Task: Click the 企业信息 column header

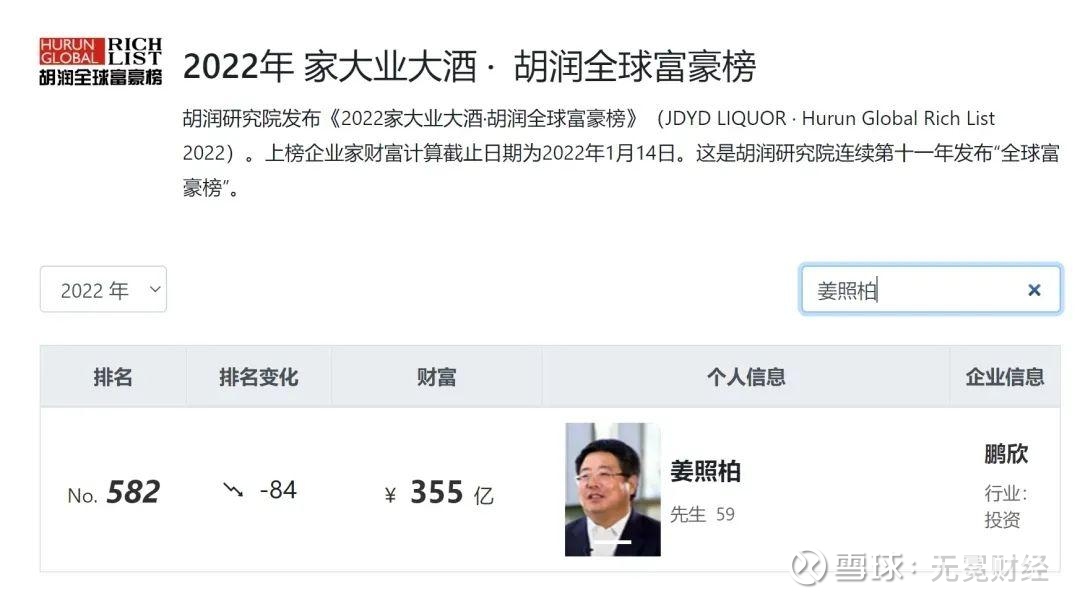Action: coord(1004,377)
